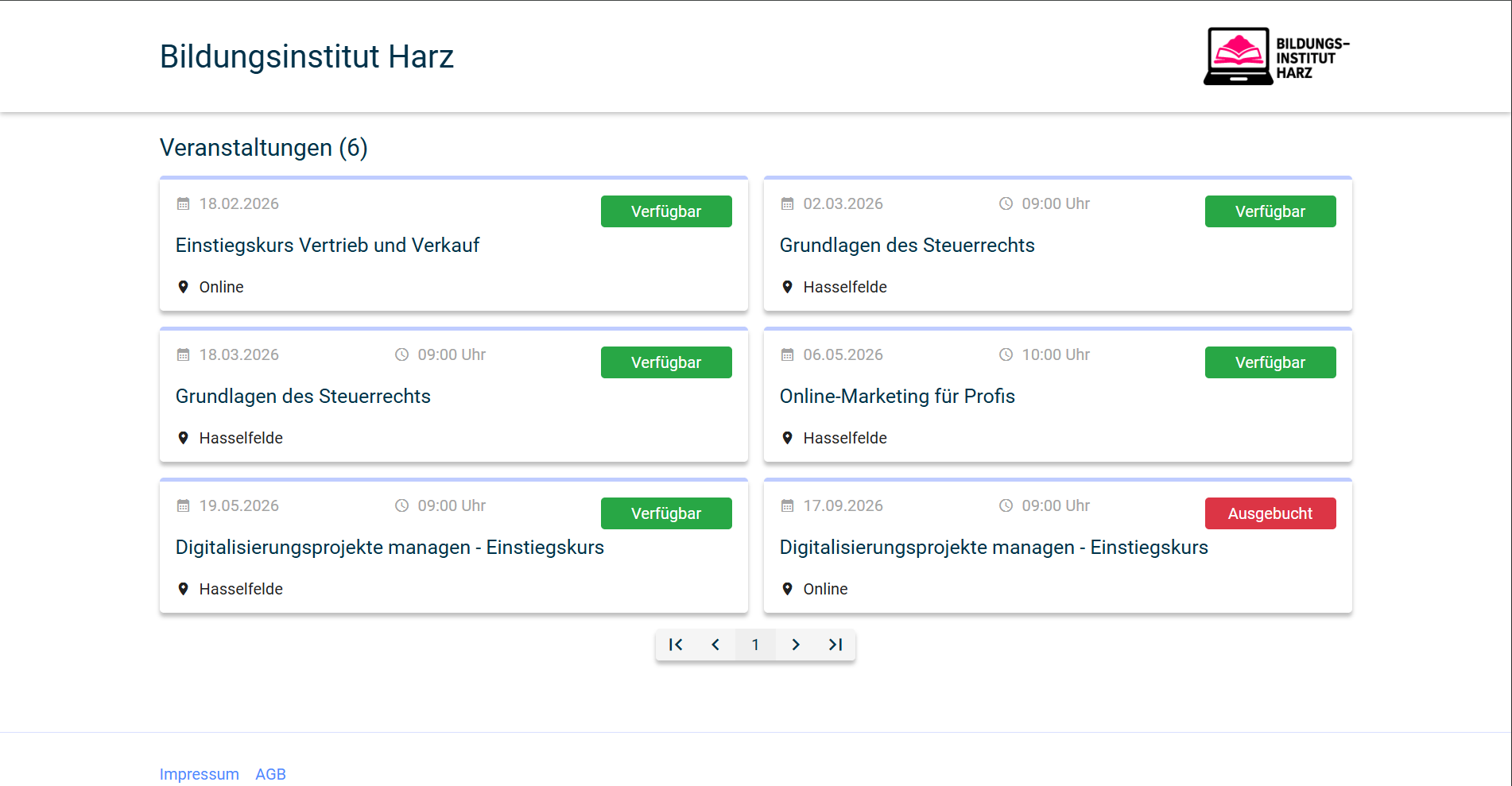Go to the previous page arrow

(x=715, y=645)
